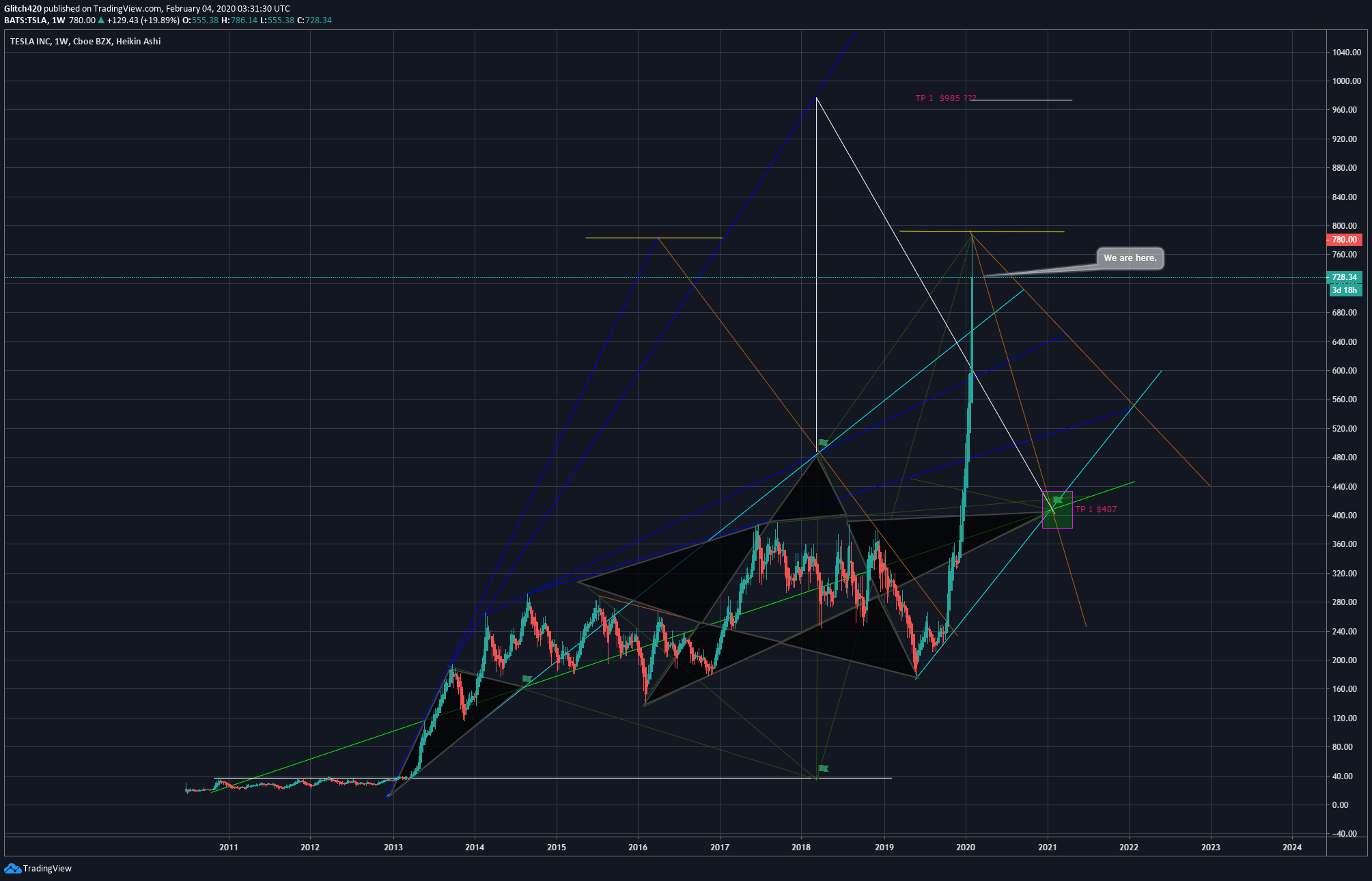Viewport: 1372px width, 881px height.
Task: Click the 2017 label on the time axis
Action: pos(720,848)
